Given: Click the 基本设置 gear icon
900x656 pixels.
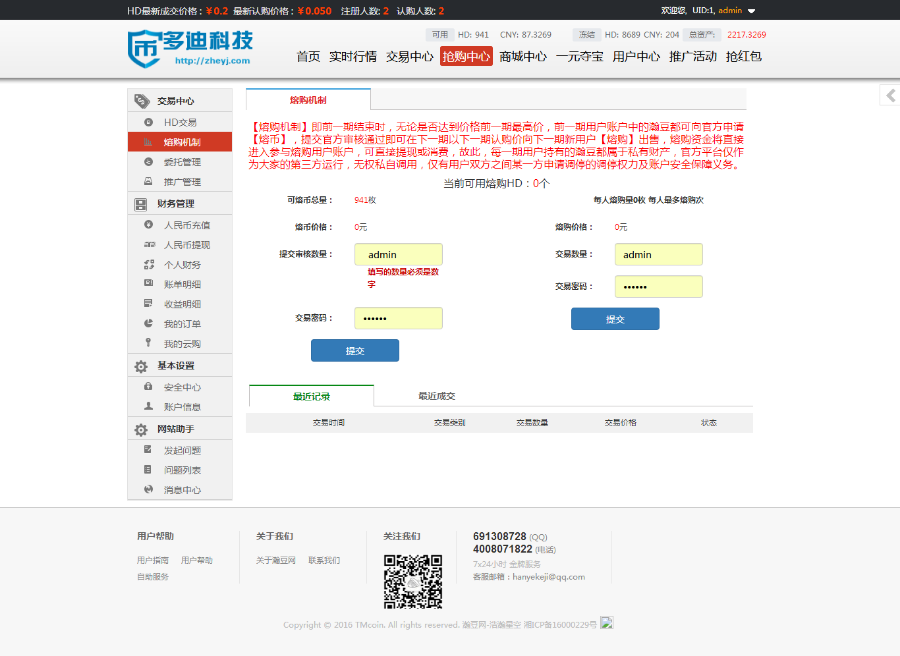Looking at the screenshot, I should (x=141, y=366).
